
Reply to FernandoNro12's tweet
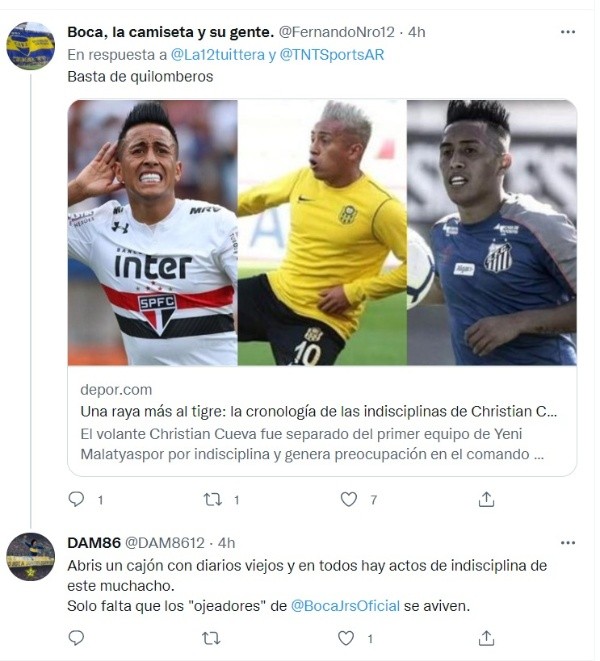pyautogui.click(x=76, y=499)
